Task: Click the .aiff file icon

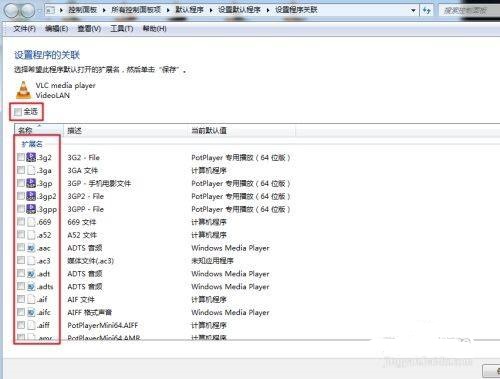Action: [x=31, y=325]
